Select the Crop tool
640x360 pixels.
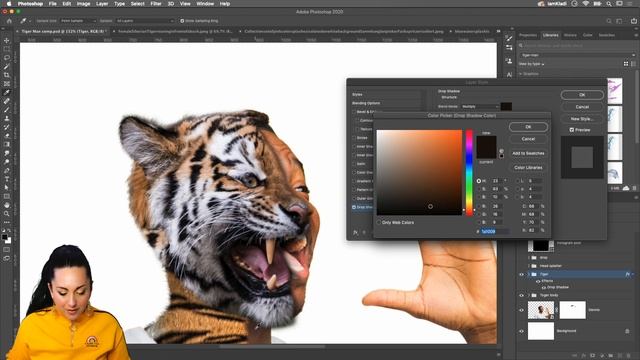point(7,75)
